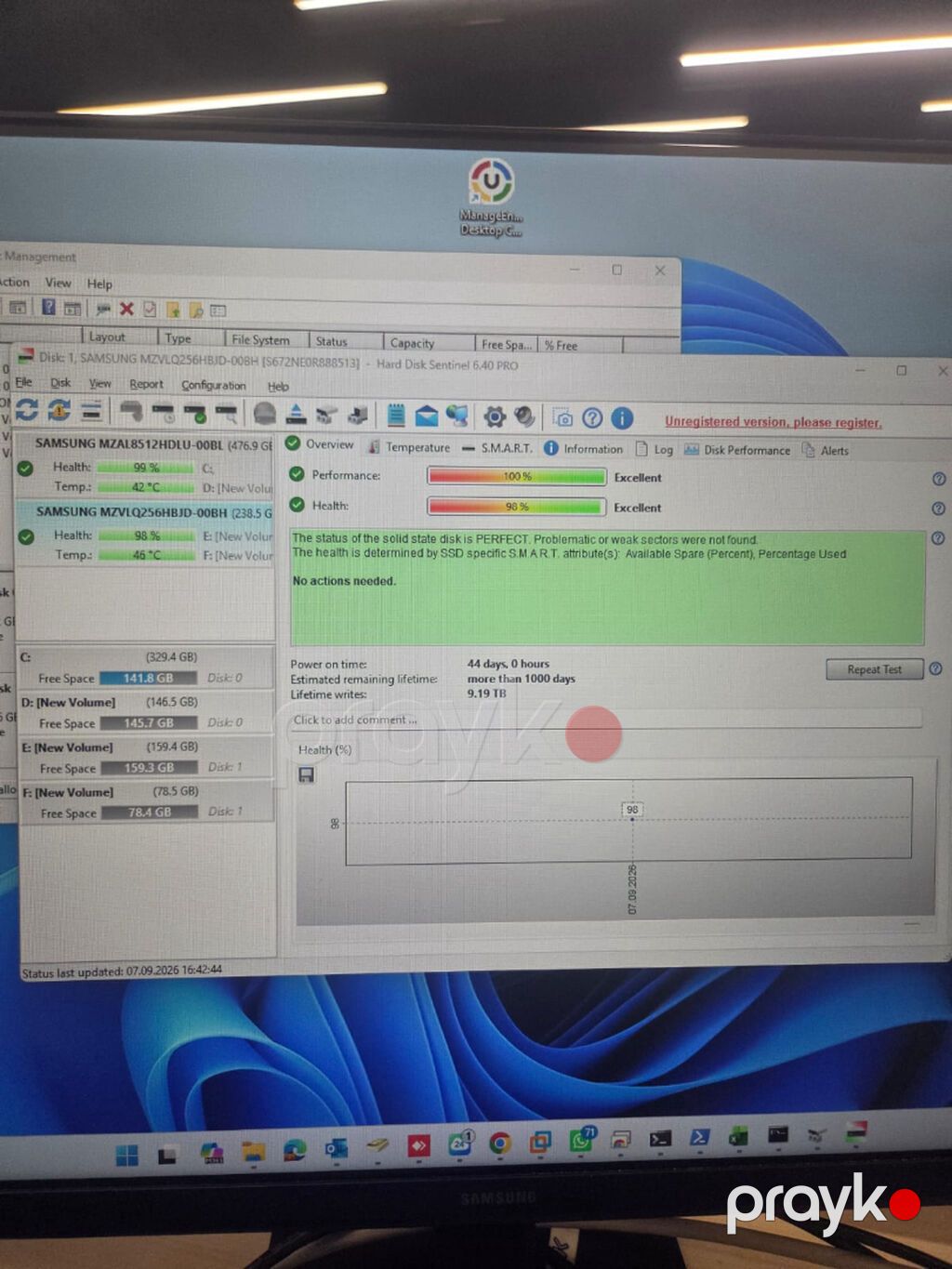The height and width of the screenshot is (1269, 952).
Task: Click the C: partition free space bar
Action: pos(148,679)
